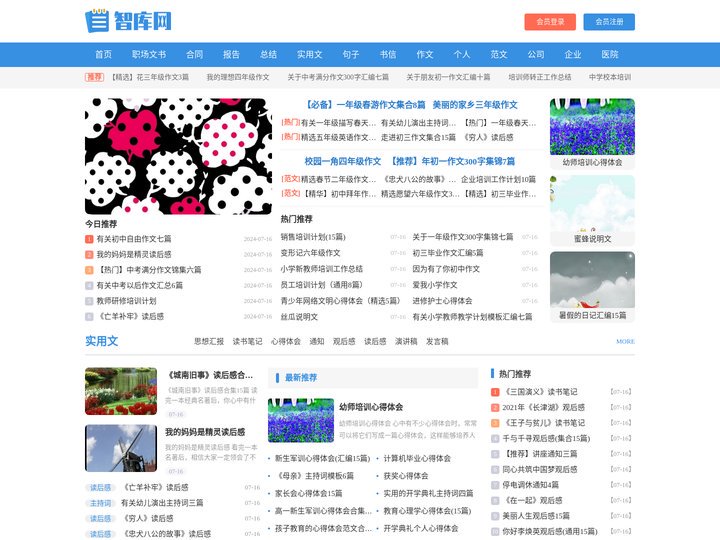720x540 pixels.
Task: Click the 蜜蜂说明文 sidebar thumbnail
Action: point(592,210)
